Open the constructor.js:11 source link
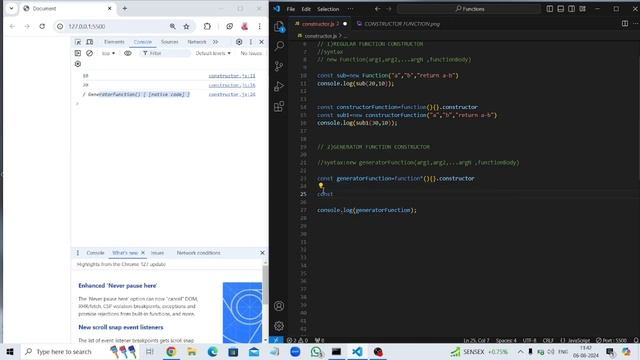The width and height of the screenshot is (640, 360). (232, 76)
